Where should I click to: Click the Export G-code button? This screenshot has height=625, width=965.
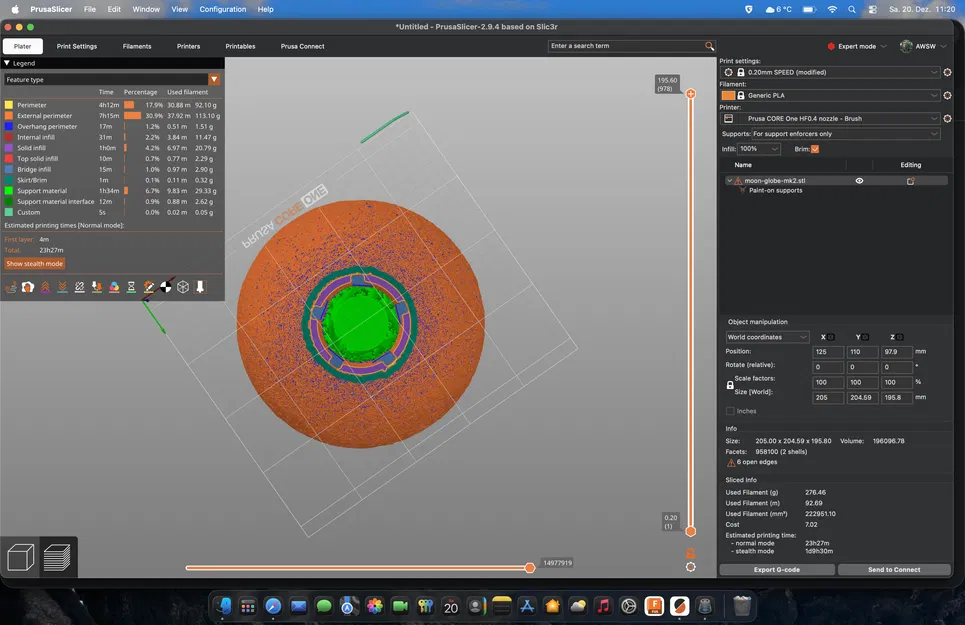[778, 569]
